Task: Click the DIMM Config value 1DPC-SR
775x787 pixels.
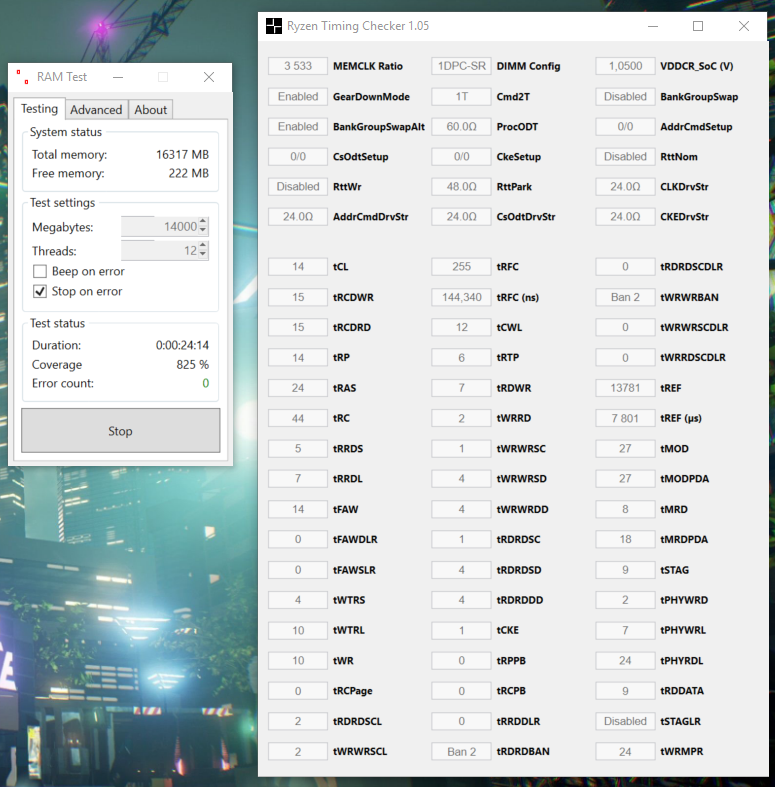Action: click(x=461, y=66)
